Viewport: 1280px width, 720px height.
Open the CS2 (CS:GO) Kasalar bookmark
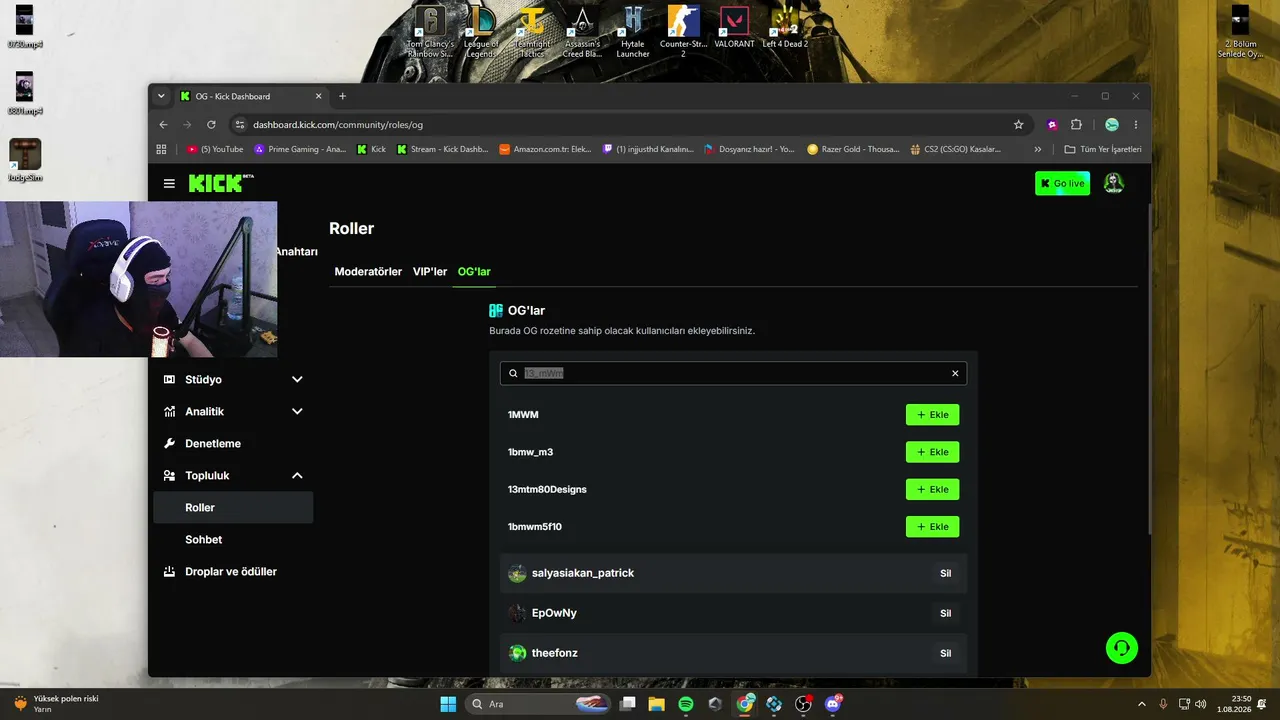[955, 149]
